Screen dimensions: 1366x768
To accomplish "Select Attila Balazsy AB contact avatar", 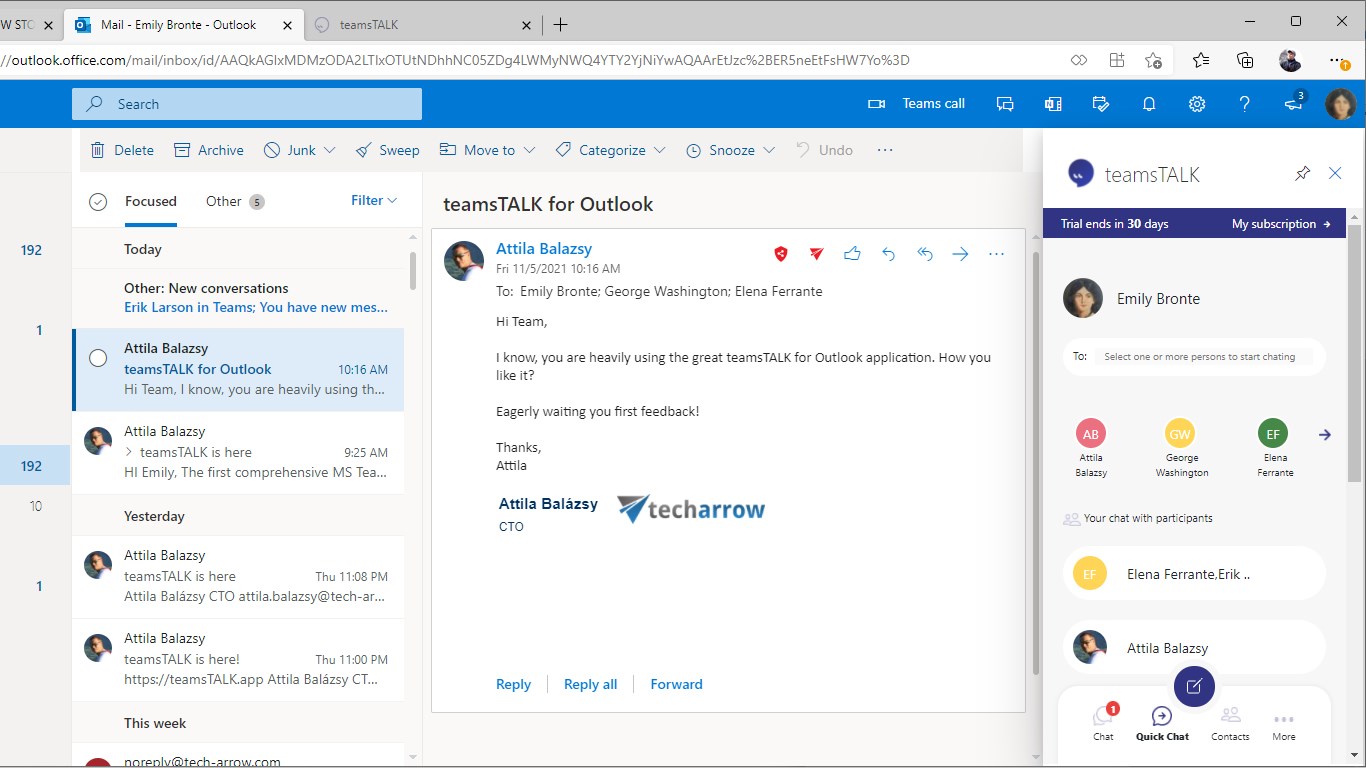I will click(x=1091, y=434).
